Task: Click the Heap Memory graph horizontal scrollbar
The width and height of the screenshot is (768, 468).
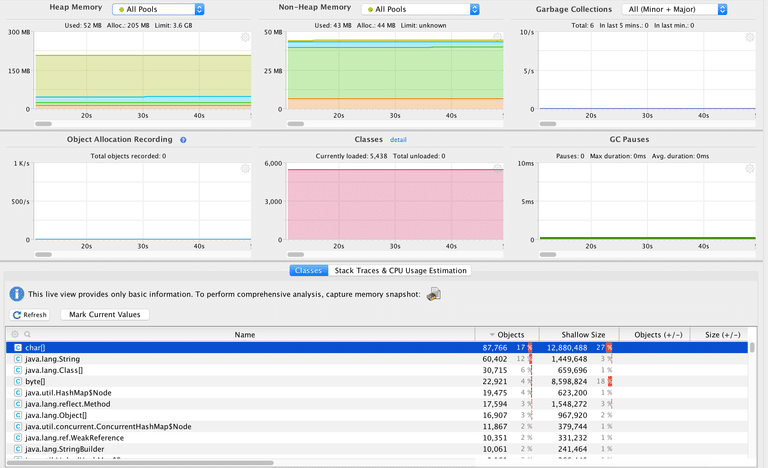Action: [43, 124]
